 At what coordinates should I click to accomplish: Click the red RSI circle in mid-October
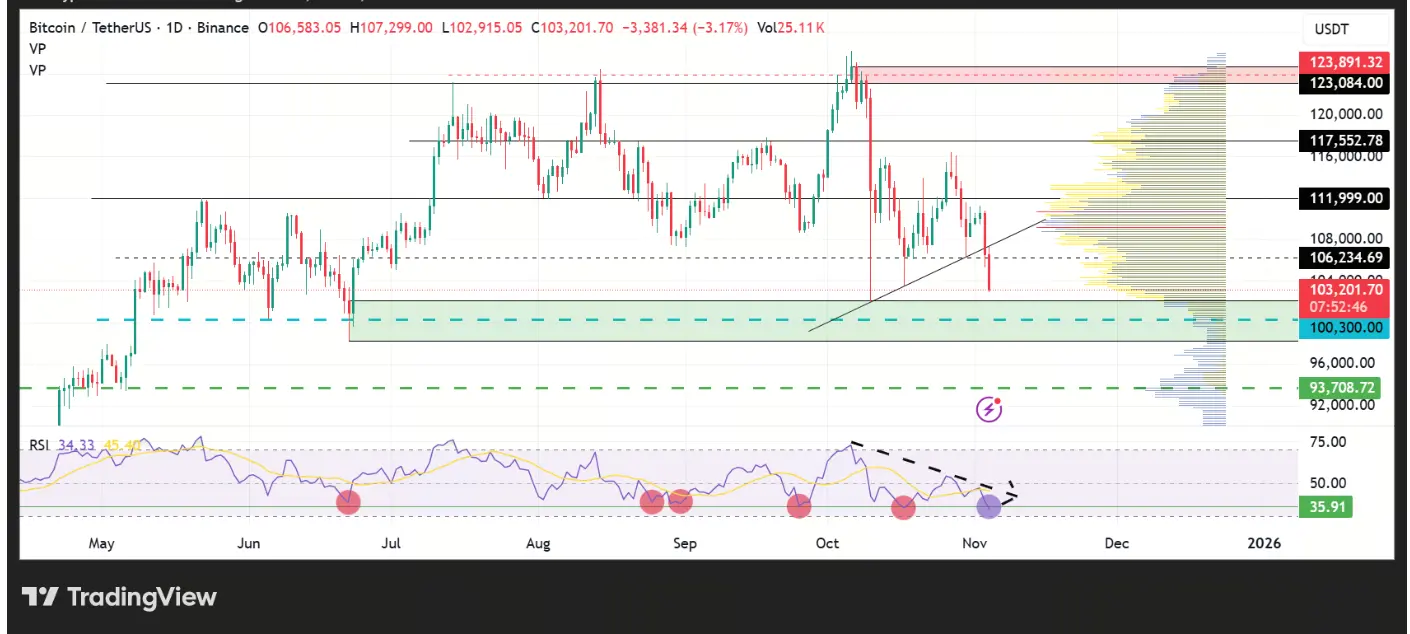pos(903,507)
